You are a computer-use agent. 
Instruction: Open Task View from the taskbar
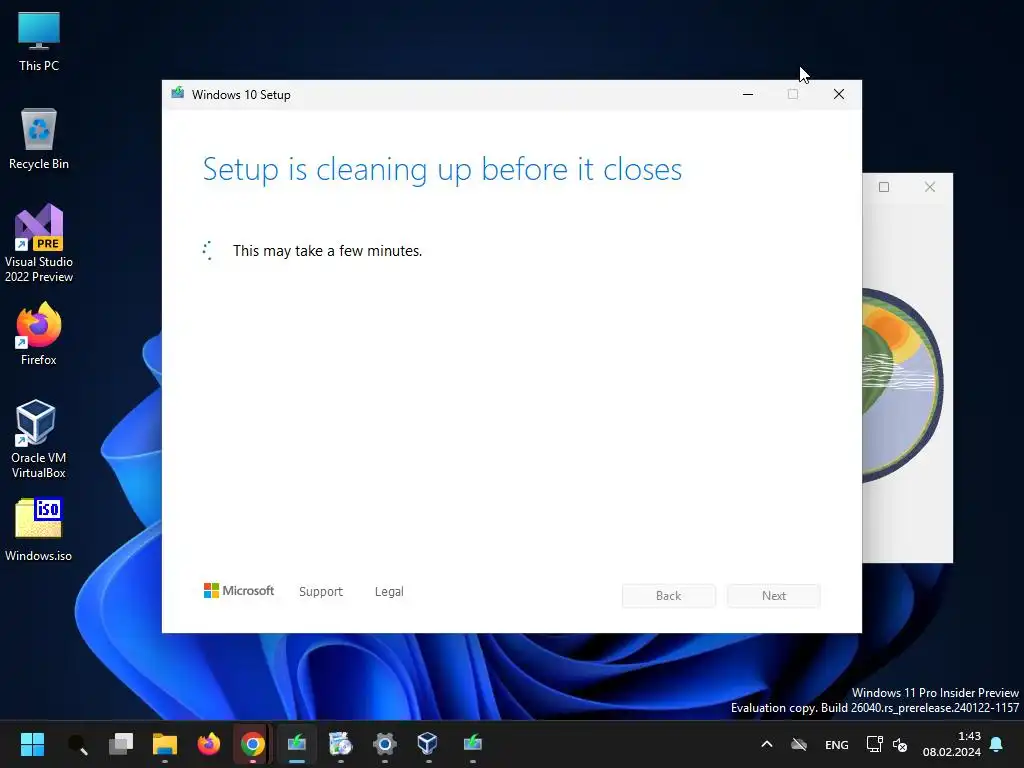click(x=121, y=744)
